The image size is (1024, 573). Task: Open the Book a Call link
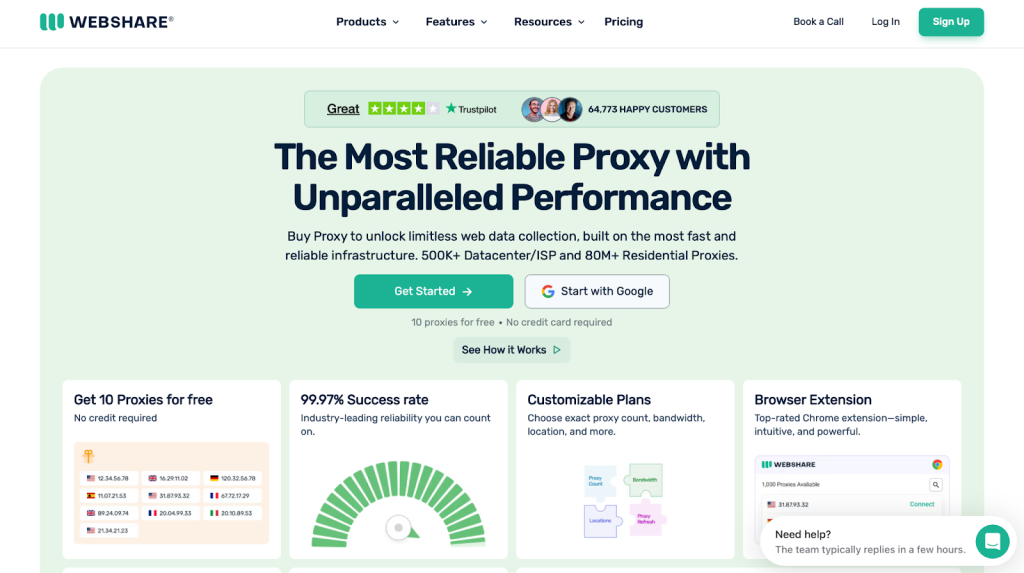pos(818,22)
